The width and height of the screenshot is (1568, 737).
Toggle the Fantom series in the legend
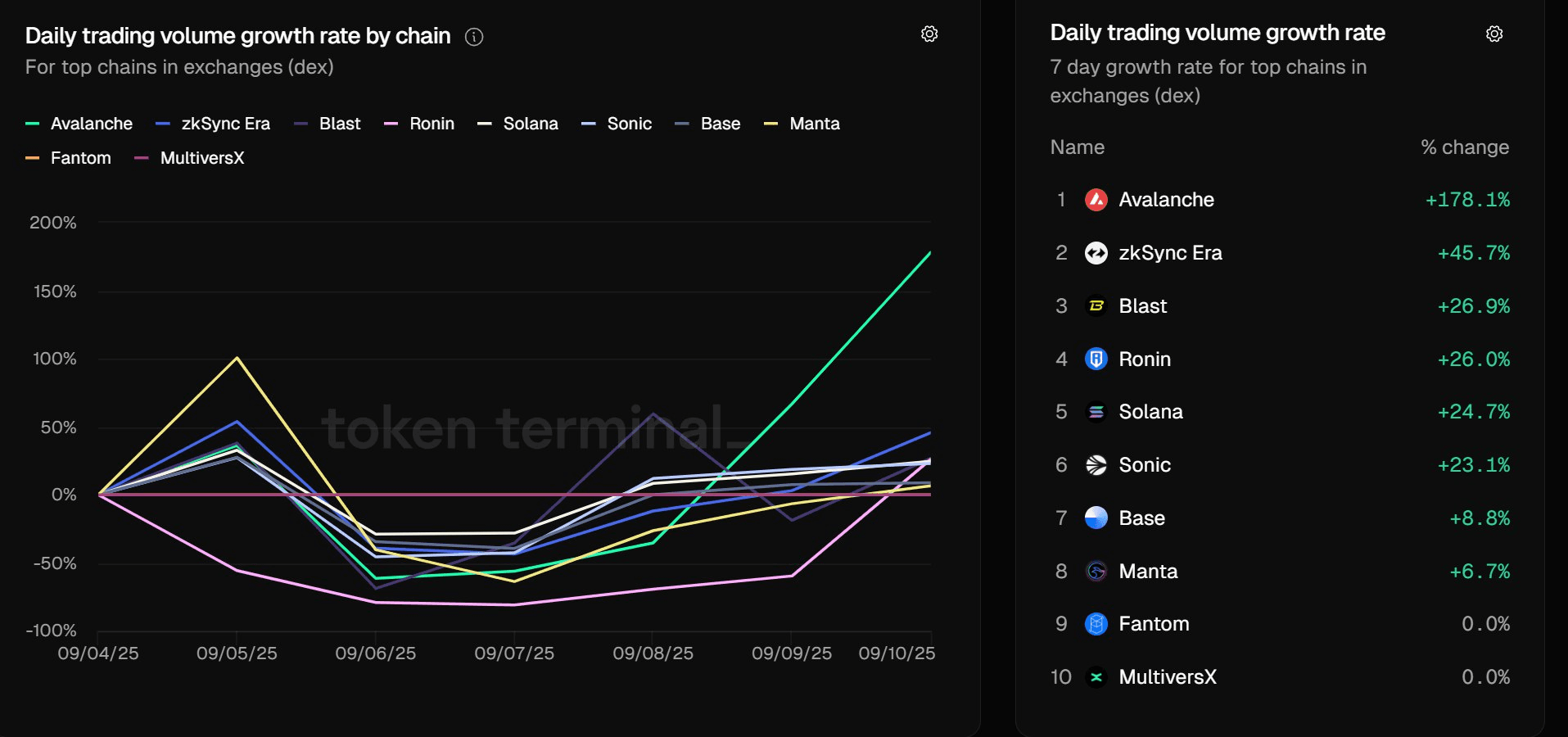tap(68, 158)
